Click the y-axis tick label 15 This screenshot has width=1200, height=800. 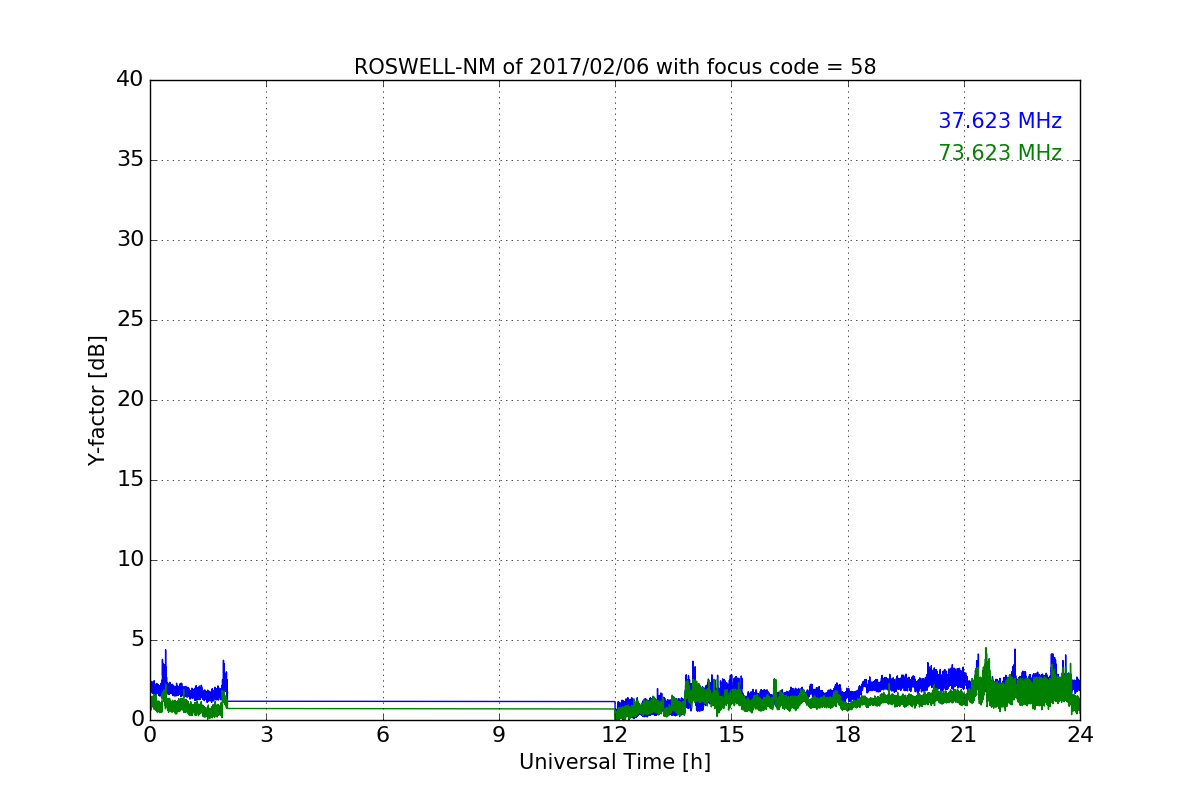130,480
